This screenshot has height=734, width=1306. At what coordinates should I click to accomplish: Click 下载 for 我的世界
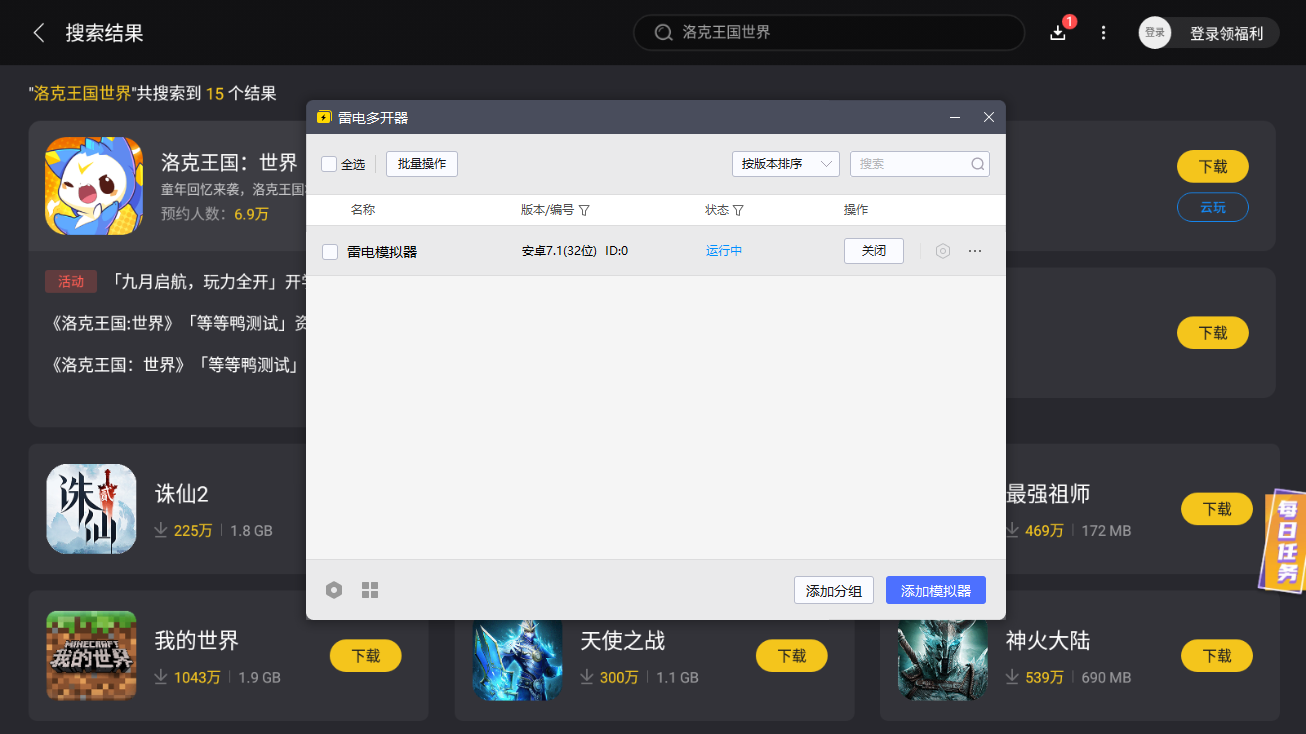tap(366, 656)
